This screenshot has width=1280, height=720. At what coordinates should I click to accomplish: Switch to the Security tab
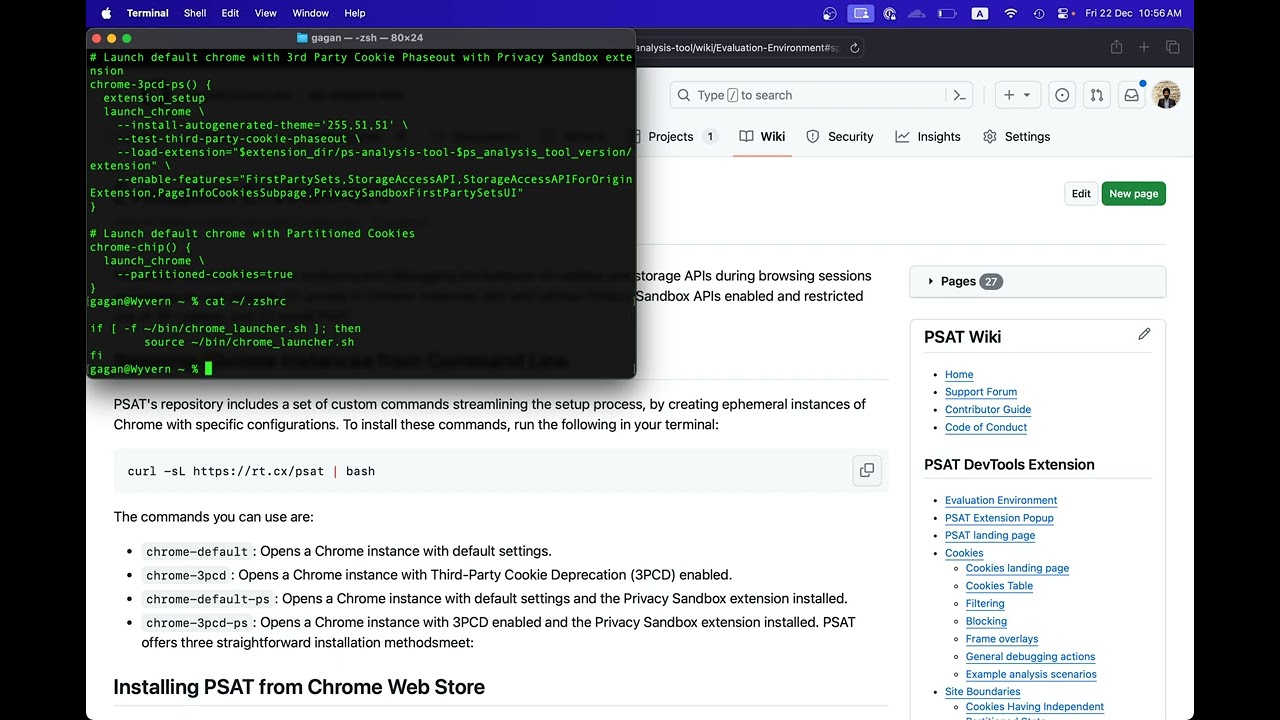(840, 137)
